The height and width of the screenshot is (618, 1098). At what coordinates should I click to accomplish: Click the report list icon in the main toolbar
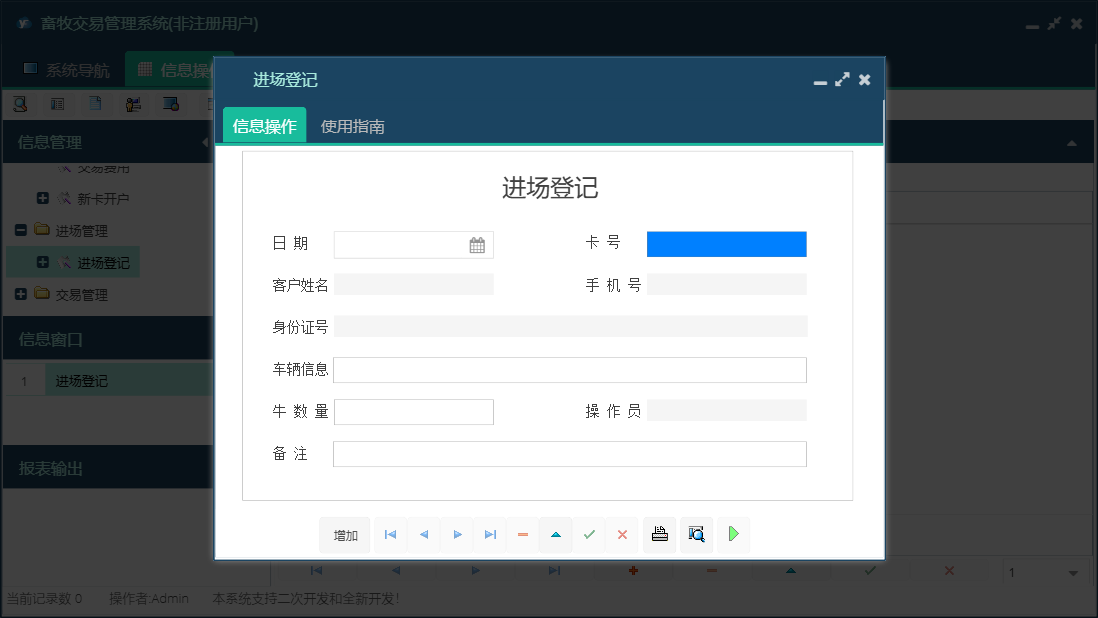tap(57, 103)
